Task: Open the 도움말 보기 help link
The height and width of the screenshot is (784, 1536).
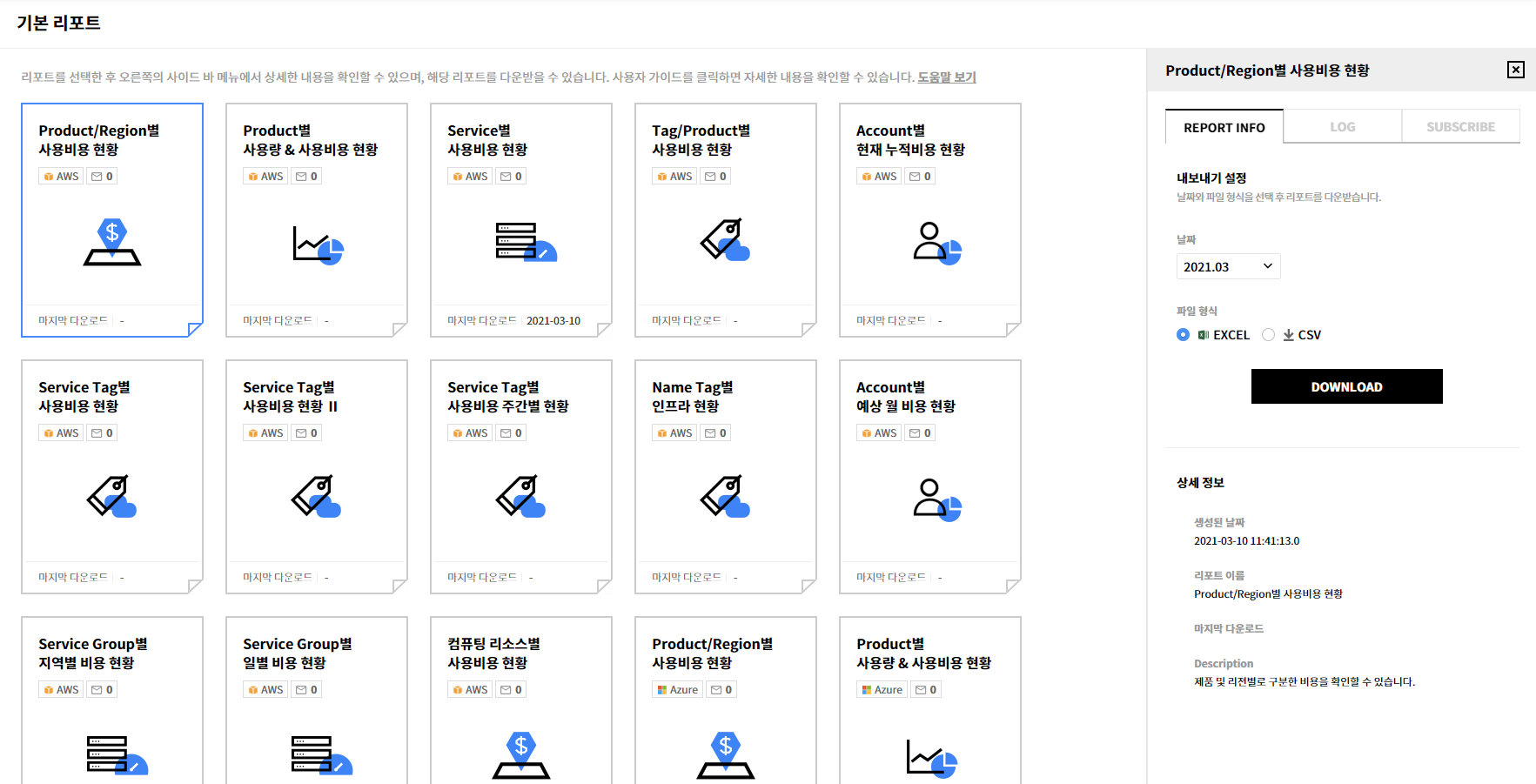Action: (x=947, y=77)
